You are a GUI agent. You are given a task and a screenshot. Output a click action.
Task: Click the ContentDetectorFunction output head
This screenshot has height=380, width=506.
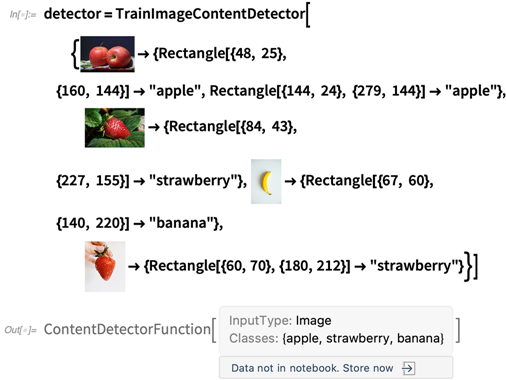(x=127, y=329)
